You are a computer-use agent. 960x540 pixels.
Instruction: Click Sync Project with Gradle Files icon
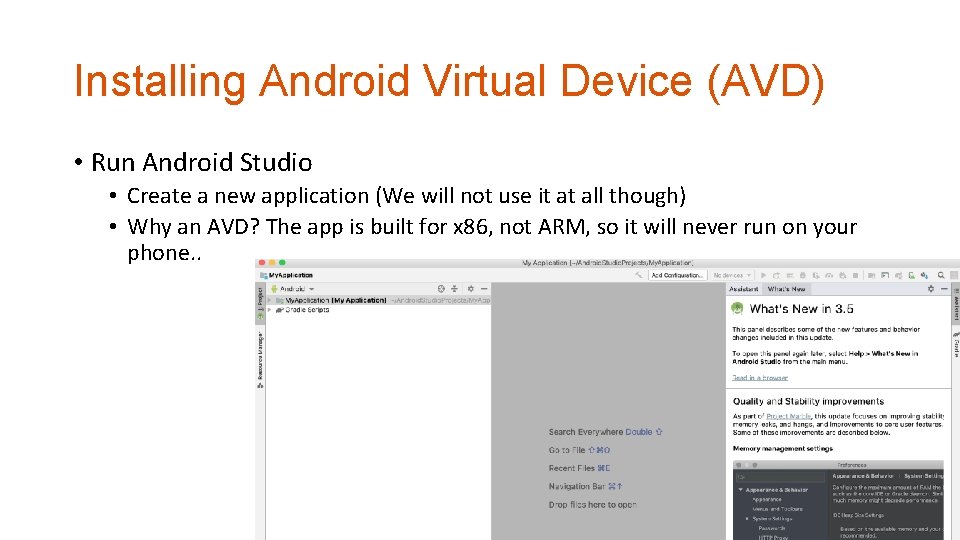(x=898, y=276)
